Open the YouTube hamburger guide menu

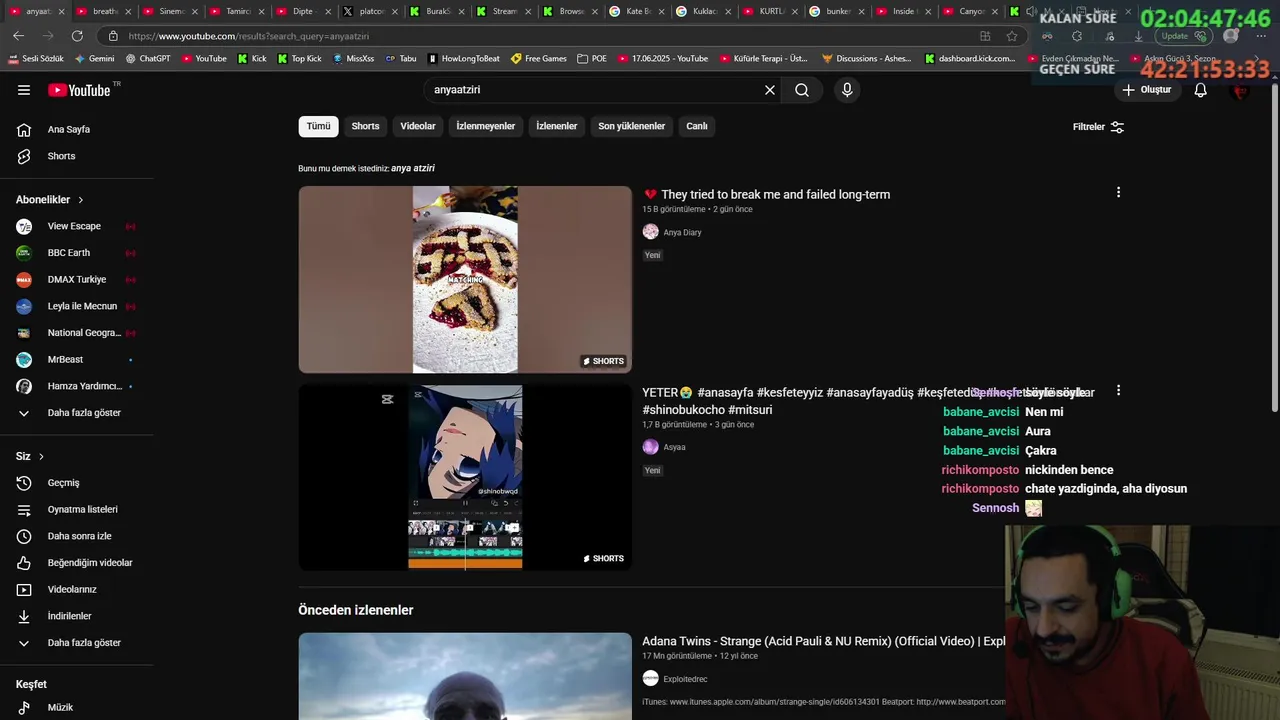tap(24, 90)
